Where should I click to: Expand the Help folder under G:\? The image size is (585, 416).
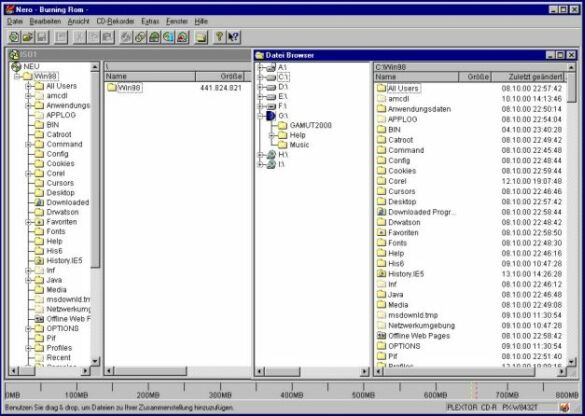pyautogui.click(x=272, y=135)
